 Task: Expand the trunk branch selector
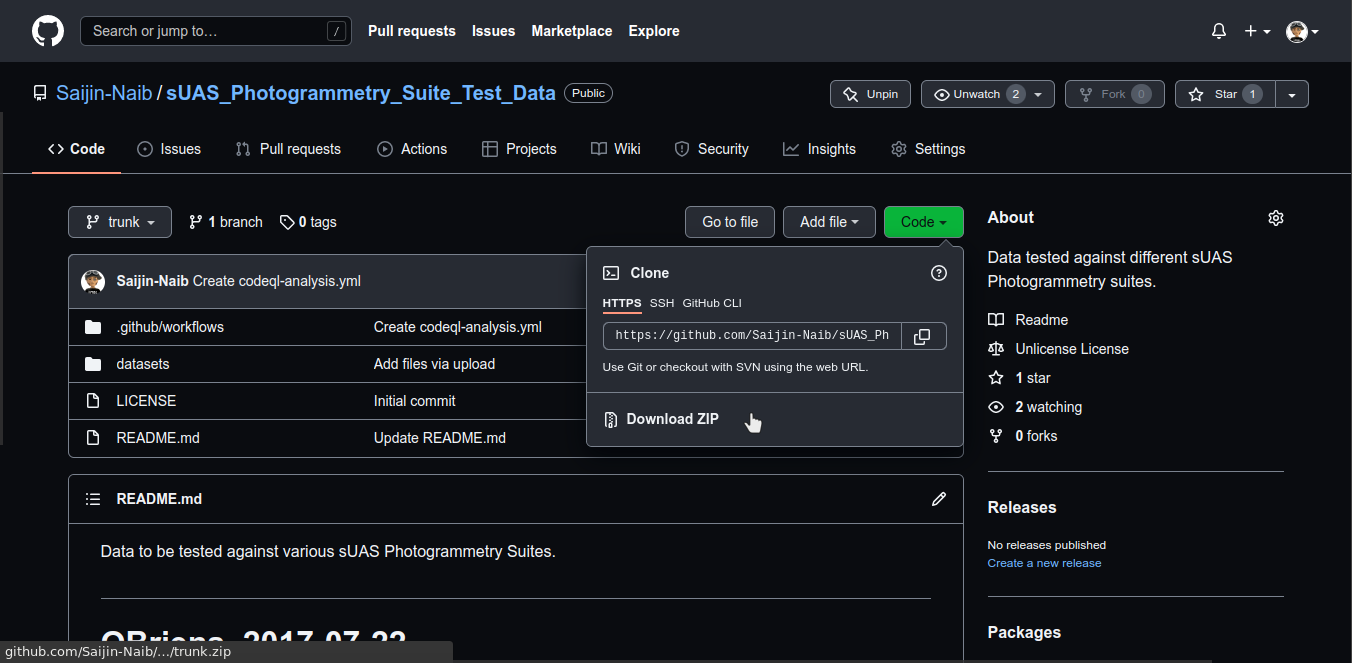[120, 222]
